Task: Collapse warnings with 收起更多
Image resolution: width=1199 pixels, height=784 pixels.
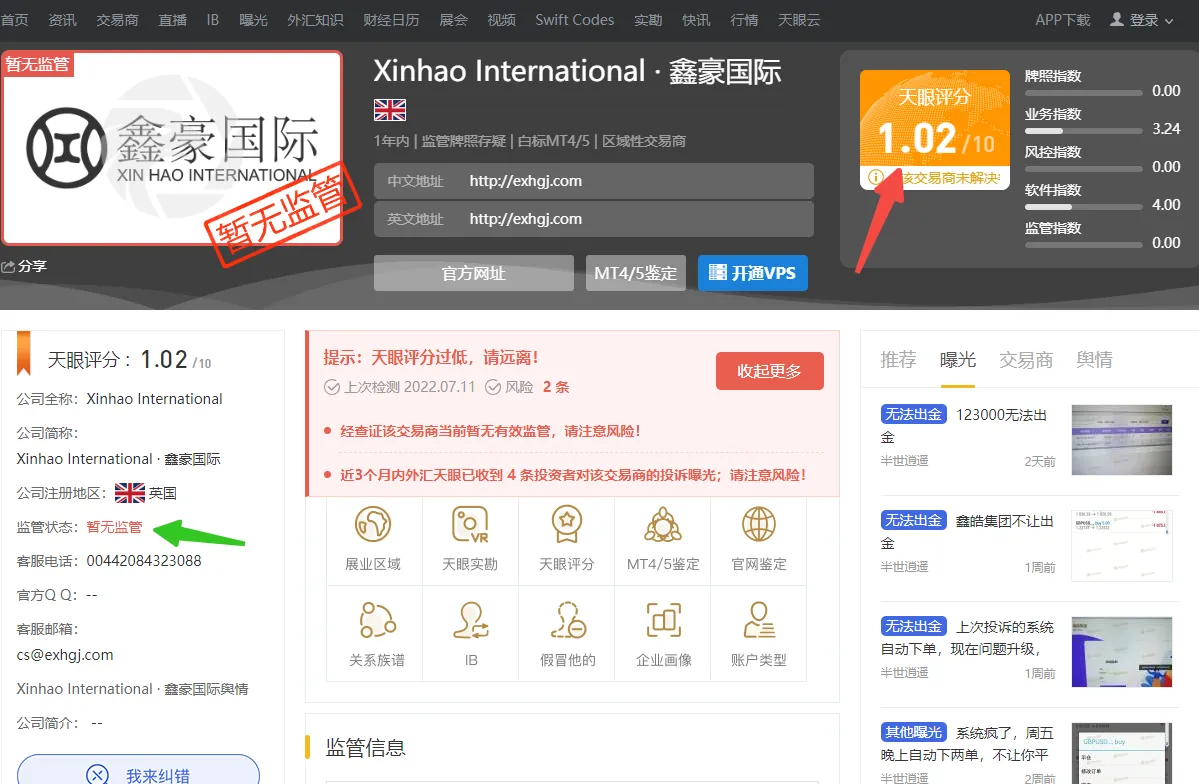Action: tap(769, 371)
